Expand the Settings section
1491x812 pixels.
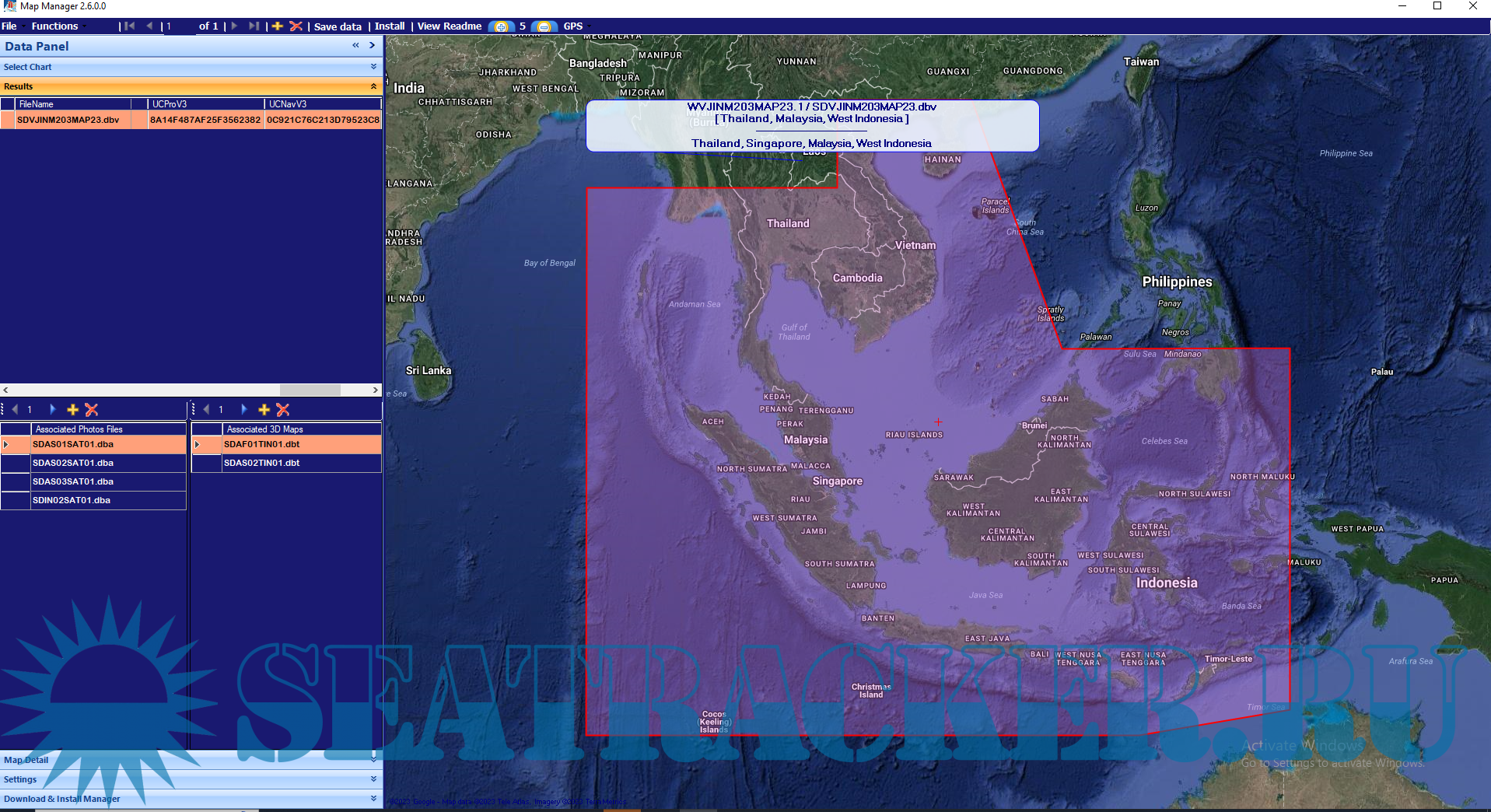point(373,779)
